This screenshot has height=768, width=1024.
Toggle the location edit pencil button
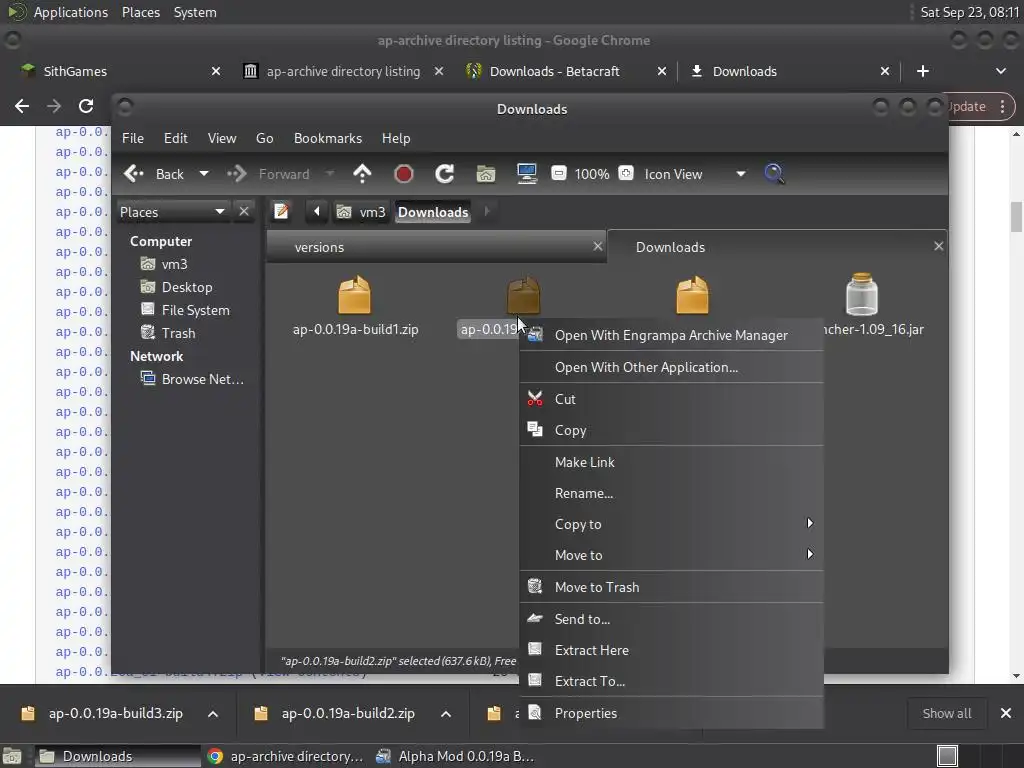tap(281, 212)
